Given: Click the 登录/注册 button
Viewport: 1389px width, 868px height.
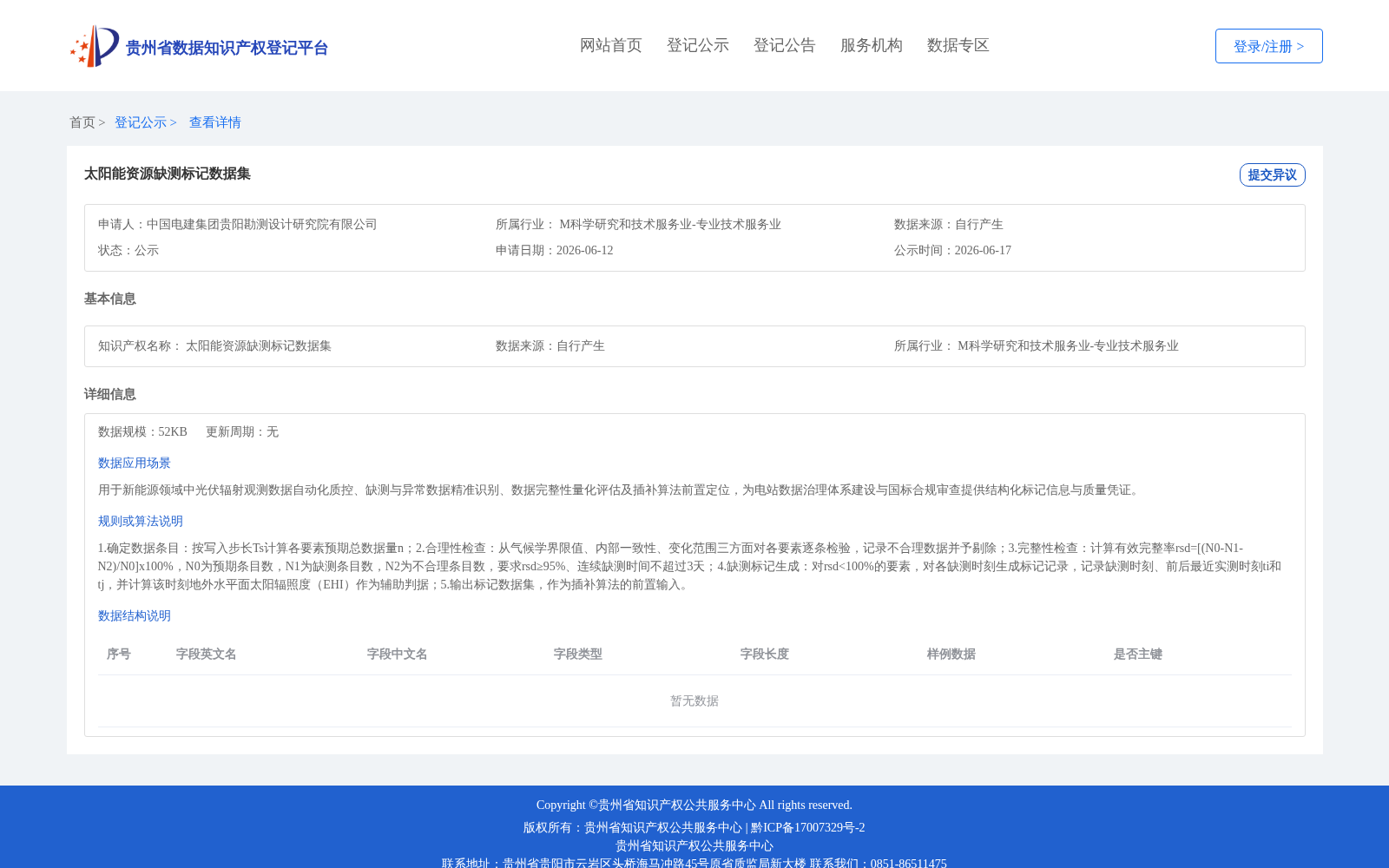Looking at the screenshot, I should (x=1268, y=46).
